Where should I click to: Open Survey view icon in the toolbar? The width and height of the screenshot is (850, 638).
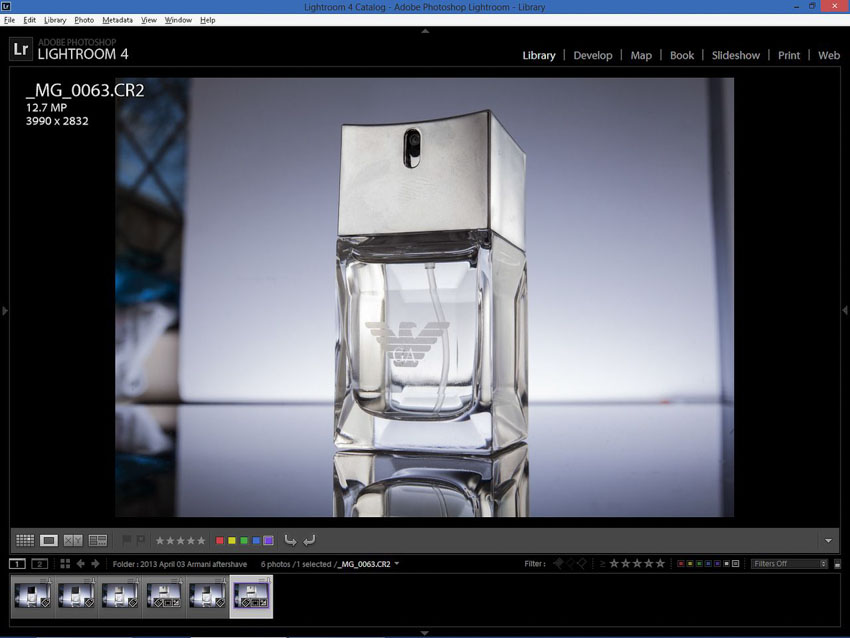[x=98, y=540]
